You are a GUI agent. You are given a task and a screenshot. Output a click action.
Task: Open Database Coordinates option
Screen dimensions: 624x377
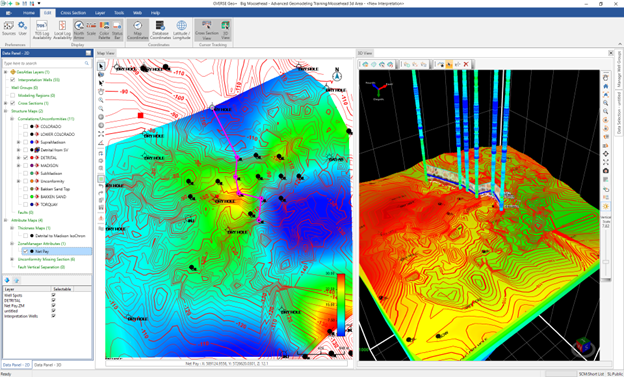coord(160,29)
